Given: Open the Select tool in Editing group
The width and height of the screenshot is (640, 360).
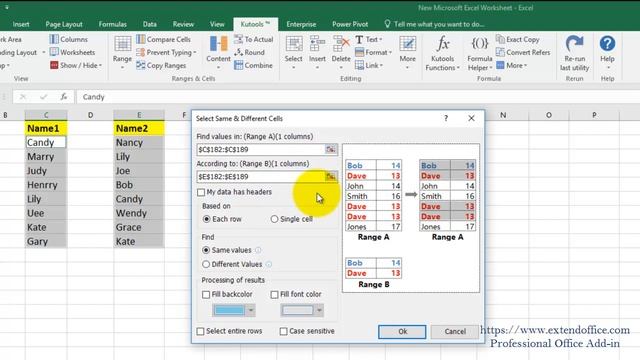Looking at the screenshot, I should point(293,52).
